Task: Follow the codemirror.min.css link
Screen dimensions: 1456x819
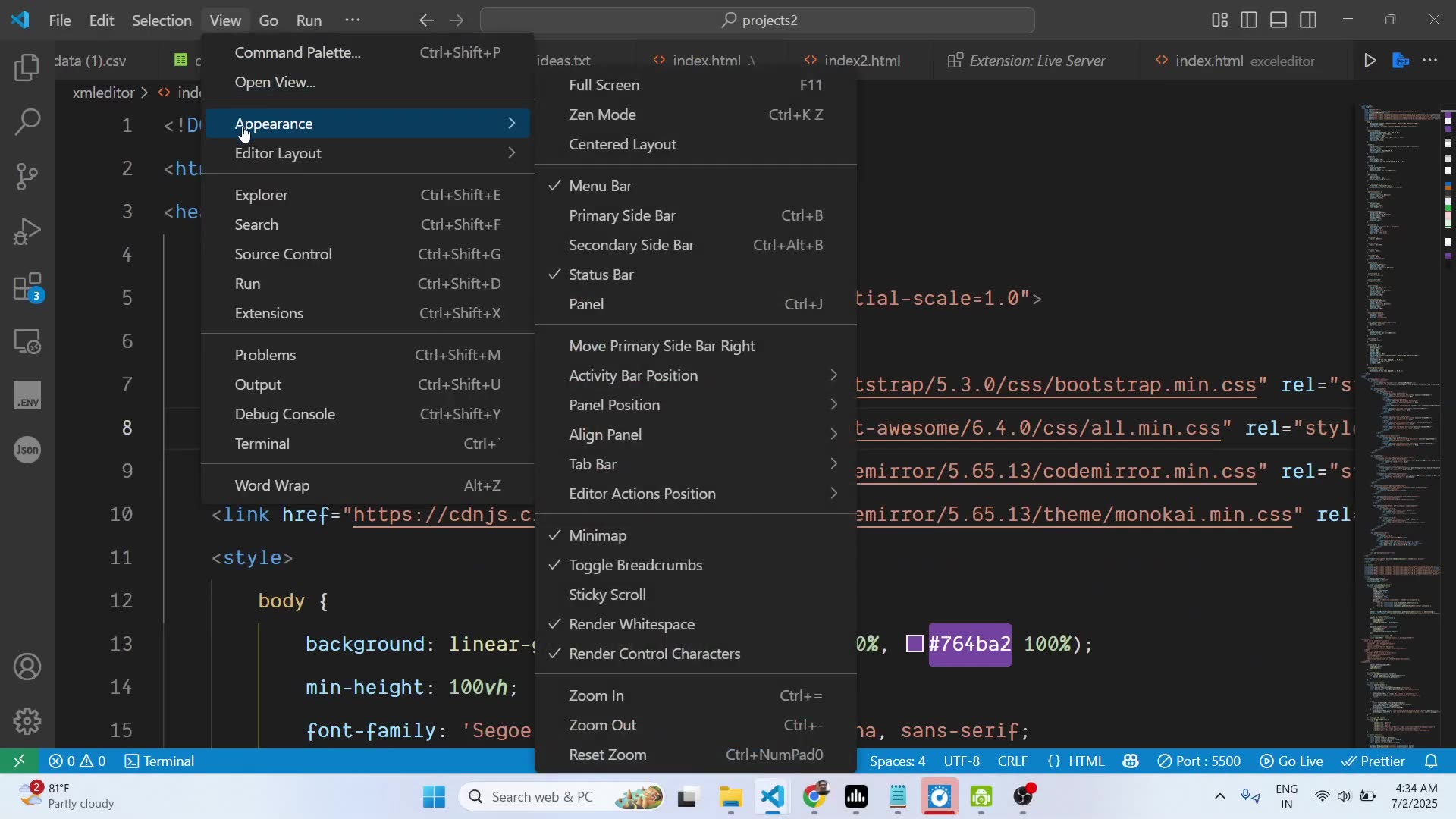Action: click(1056, 471)
